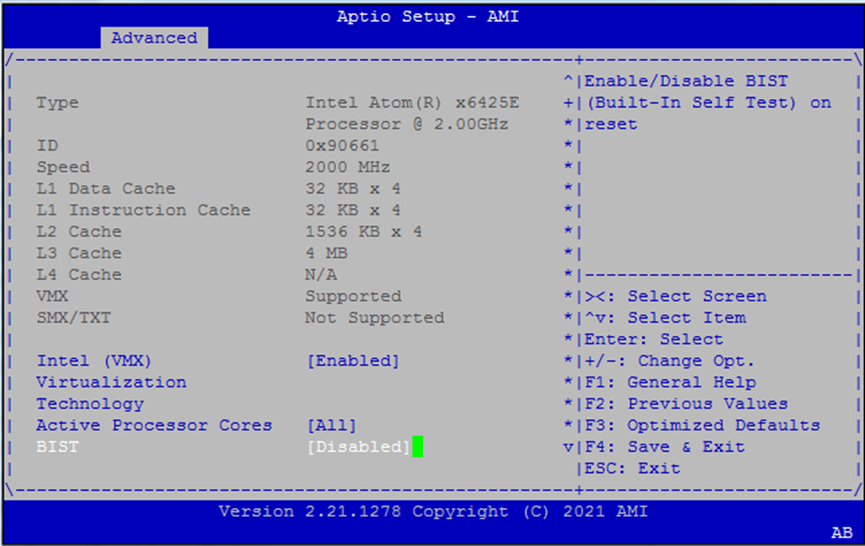The image size is (865, 546).
Task: Select the Active Processor Cores label
Action: [x=154, y=425]
